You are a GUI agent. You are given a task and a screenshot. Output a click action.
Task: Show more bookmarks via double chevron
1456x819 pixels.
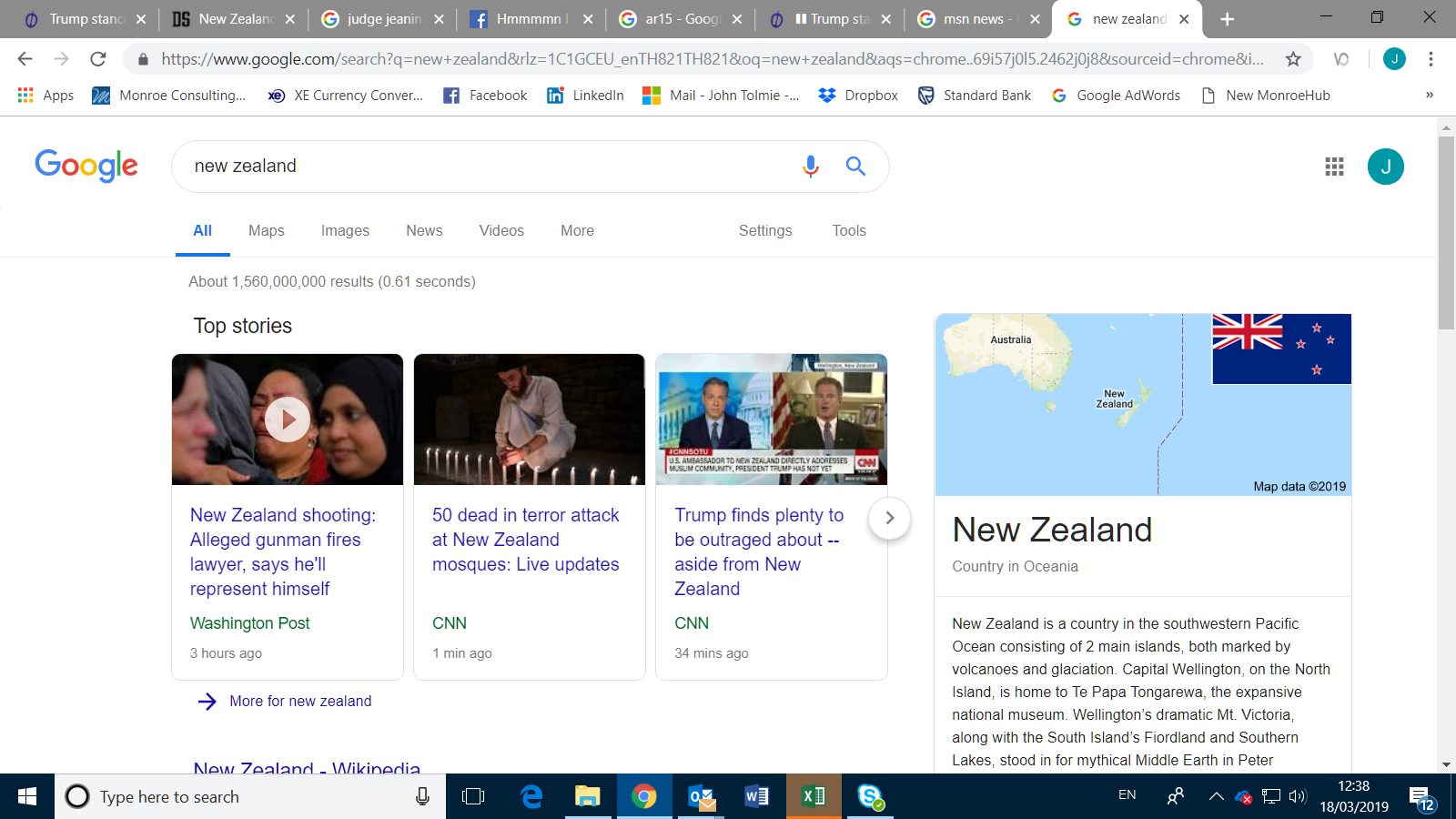point(1430,95)
